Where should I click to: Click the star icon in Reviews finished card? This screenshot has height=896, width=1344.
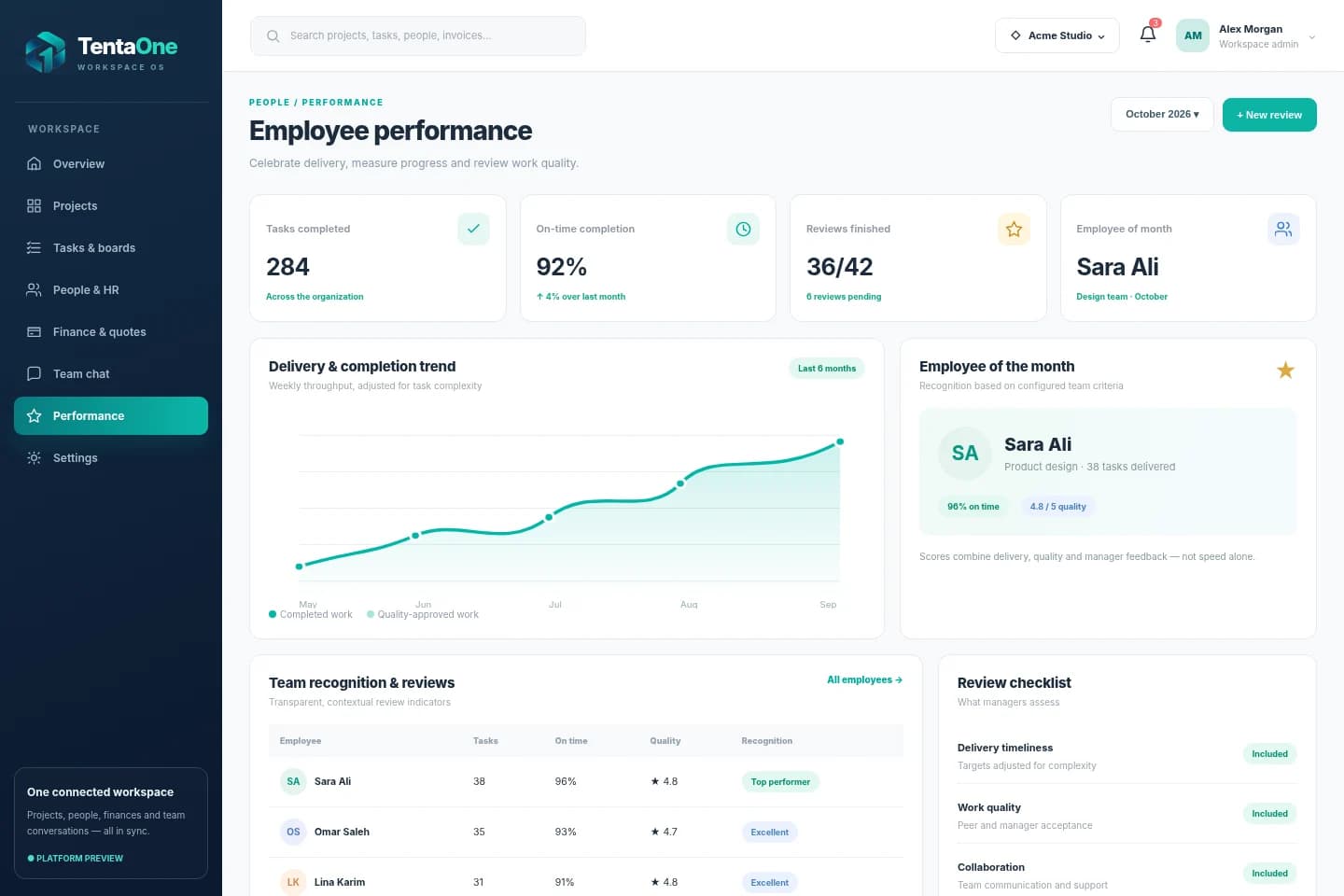point(1014,229)
